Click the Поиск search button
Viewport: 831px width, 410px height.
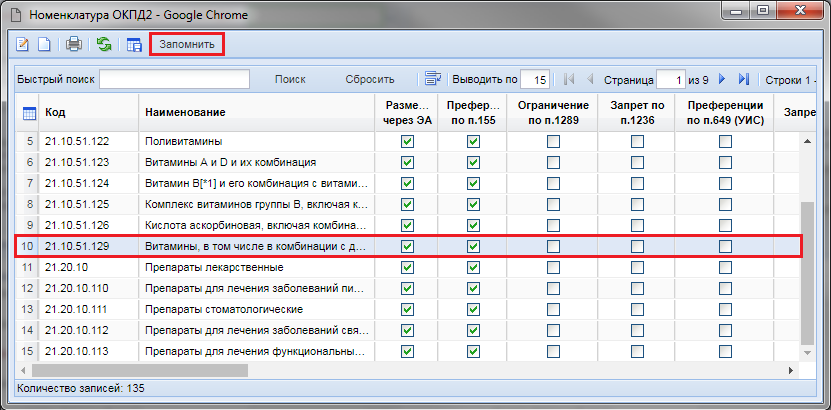(290, 79)
